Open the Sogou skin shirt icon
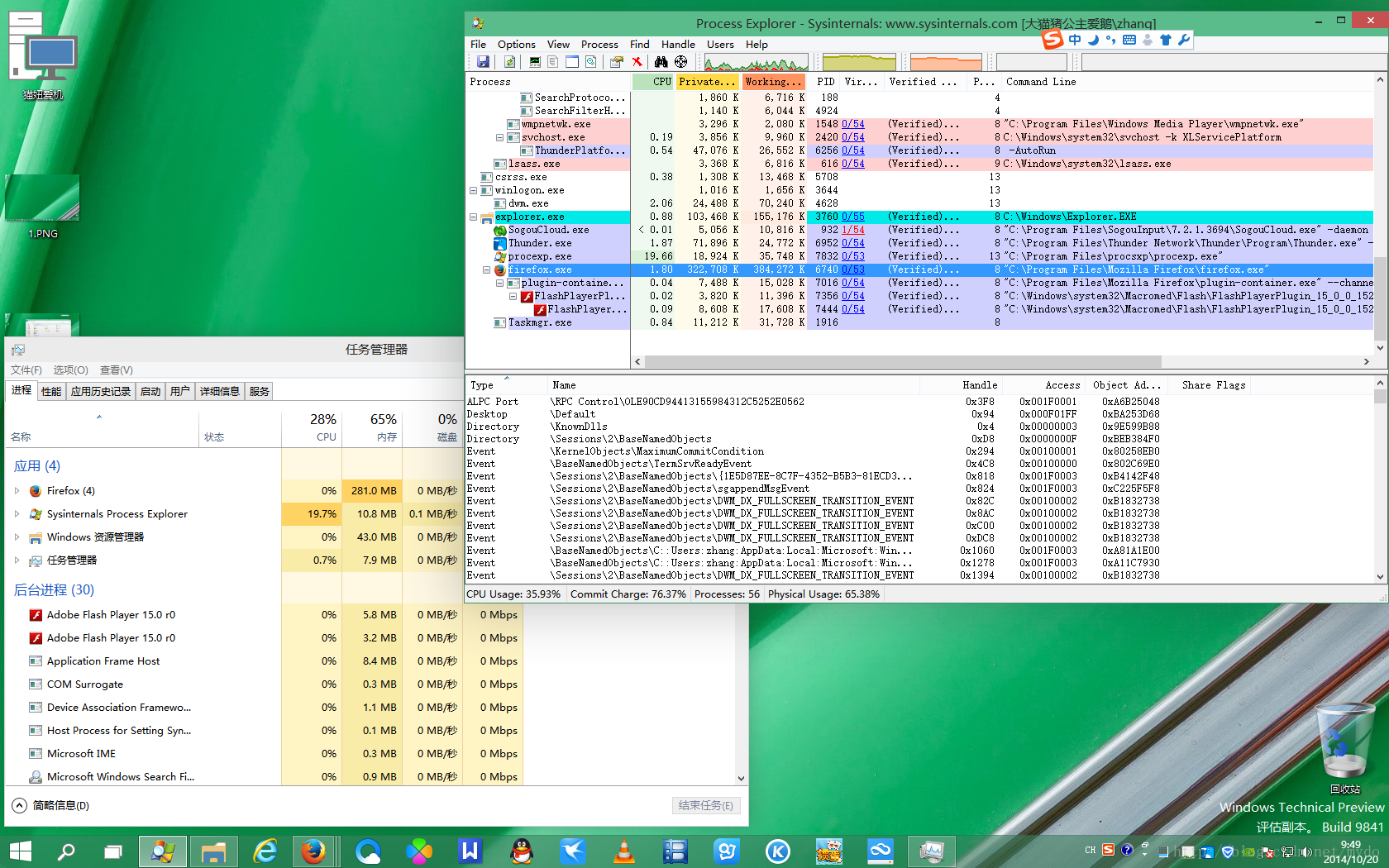 click(1166, 40)
